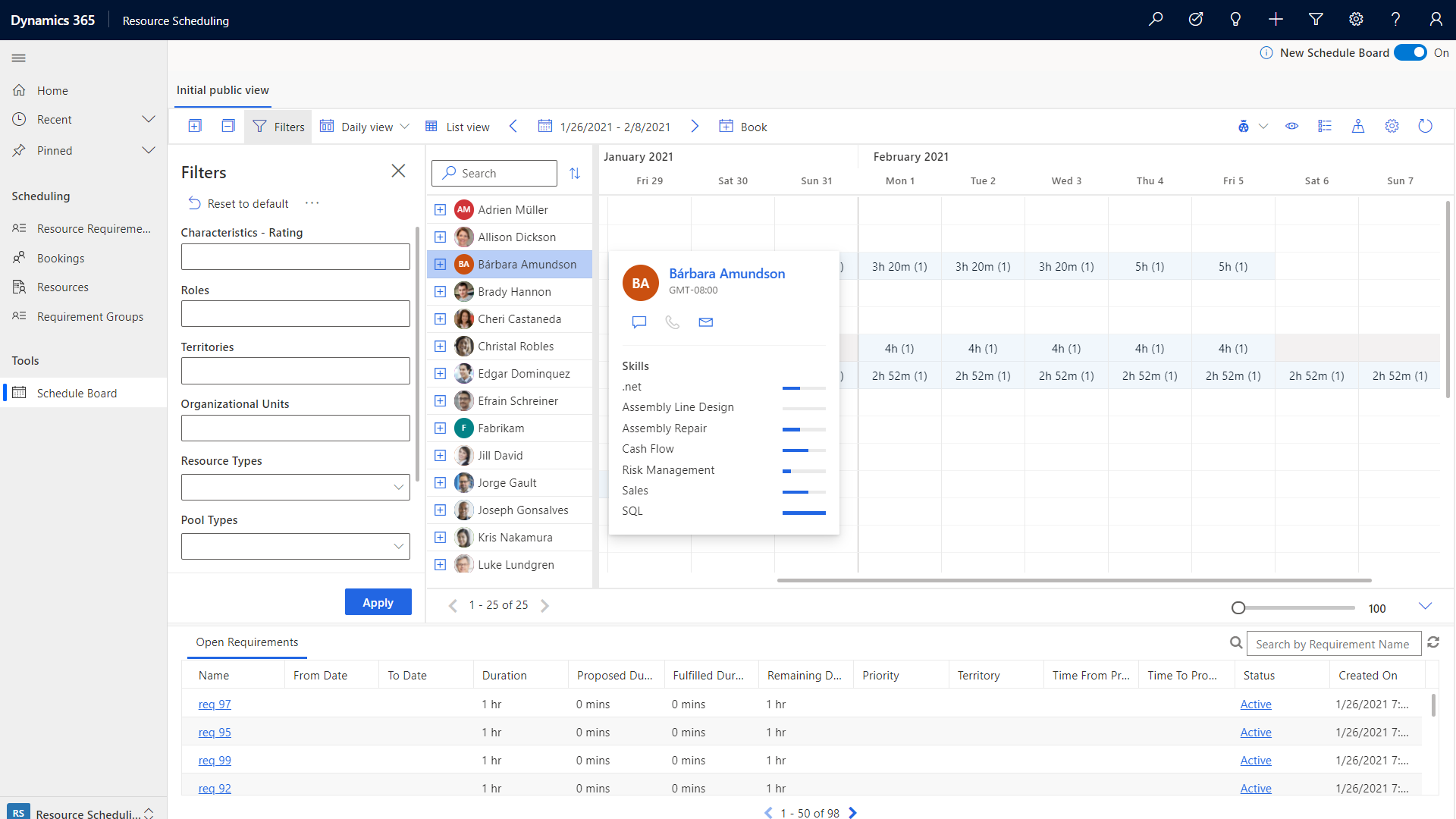Click the resource columns configuration icon

[x=1324, y=126]
